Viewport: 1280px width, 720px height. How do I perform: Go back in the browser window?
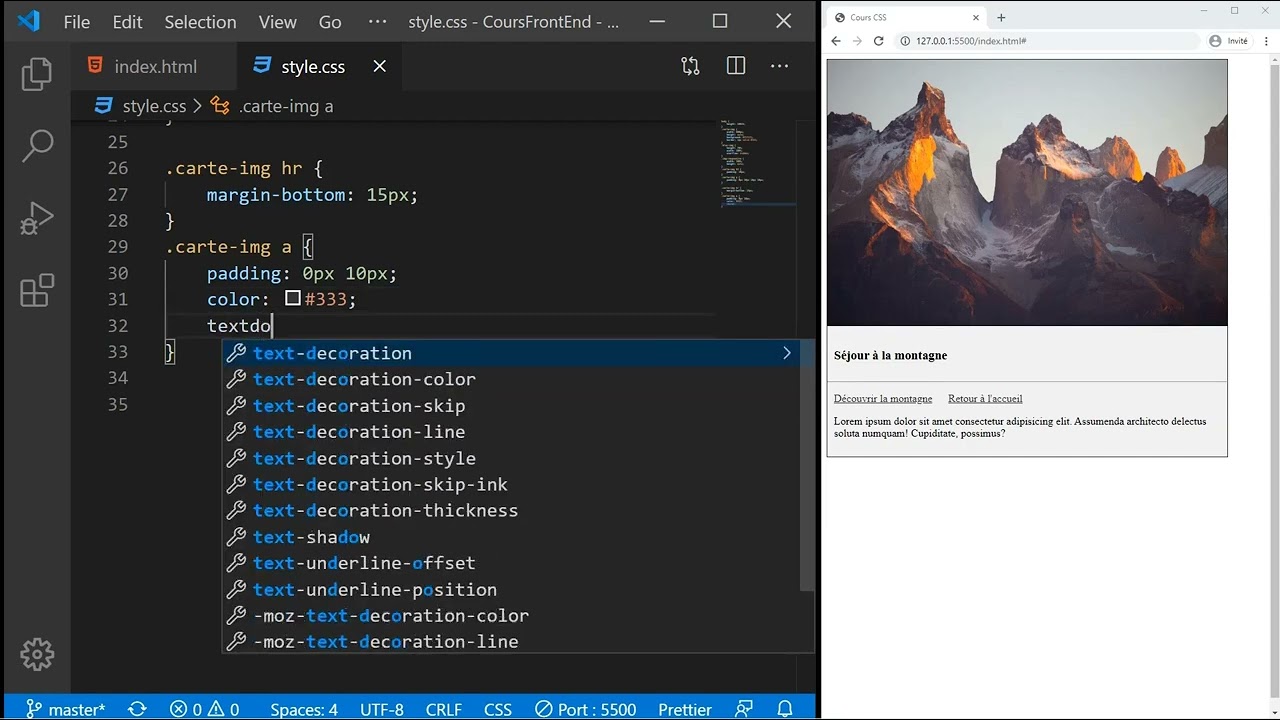(x=836, y=41)
